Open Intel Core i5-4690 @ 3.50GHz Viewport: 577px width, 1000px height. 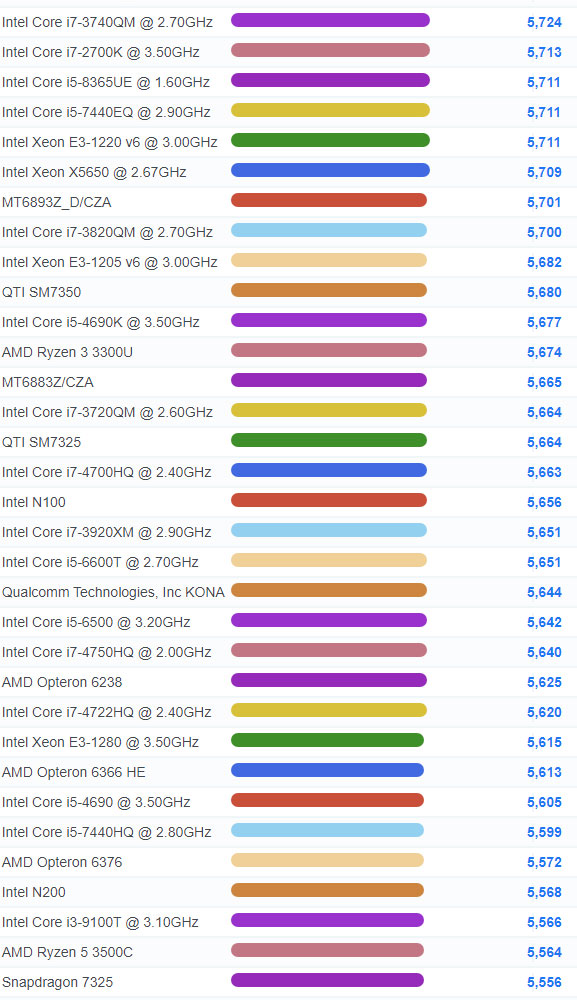96,802
